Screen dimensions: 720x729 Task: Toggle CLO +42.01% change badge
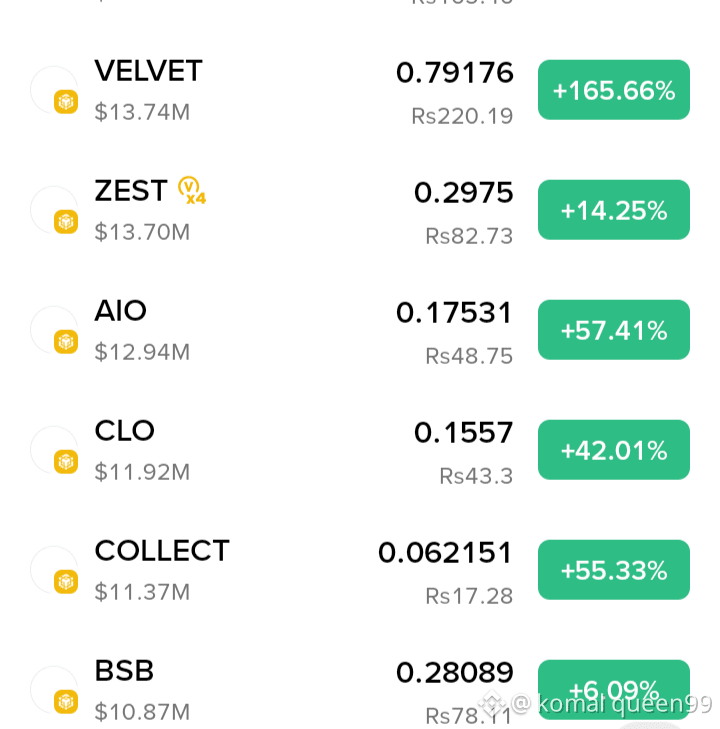614,450
